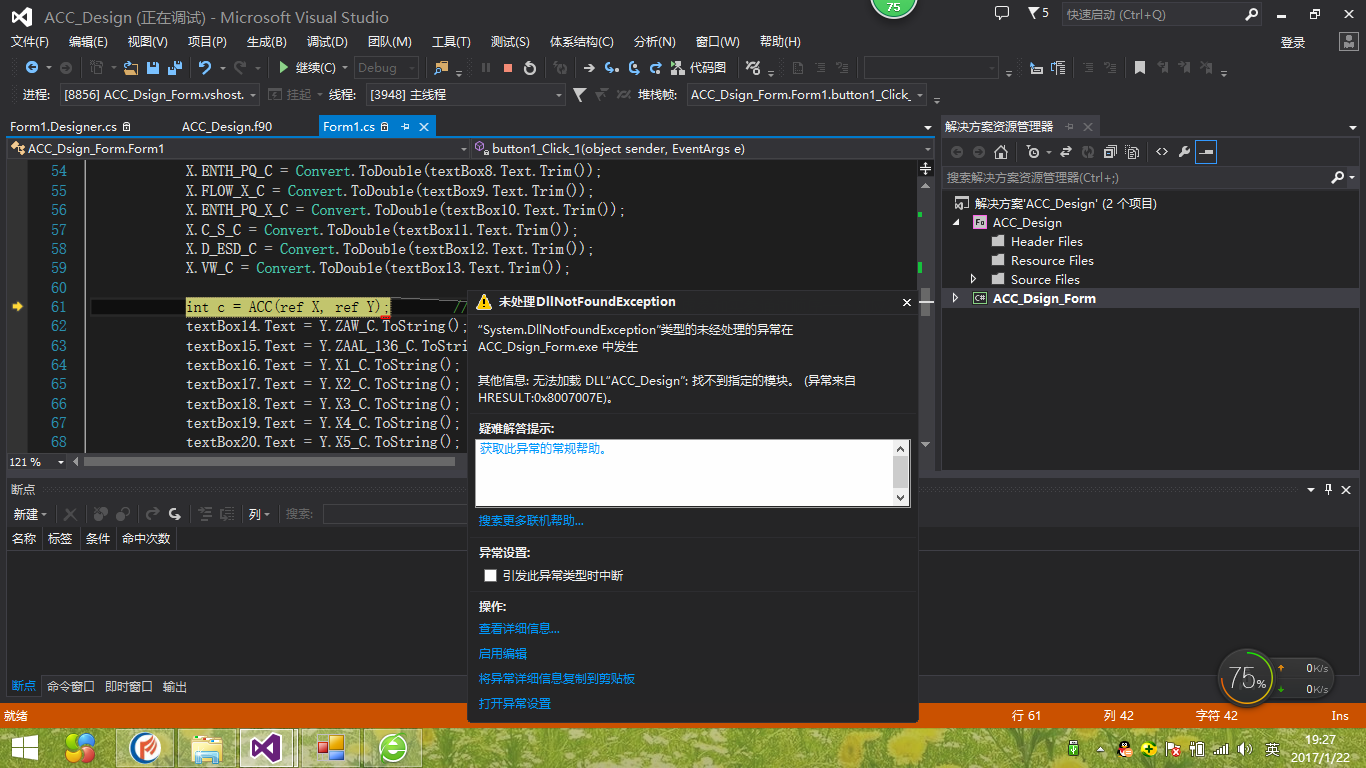Click the Save All toolbar icon
1366x768 pixels.
click(x=175, y=67)
